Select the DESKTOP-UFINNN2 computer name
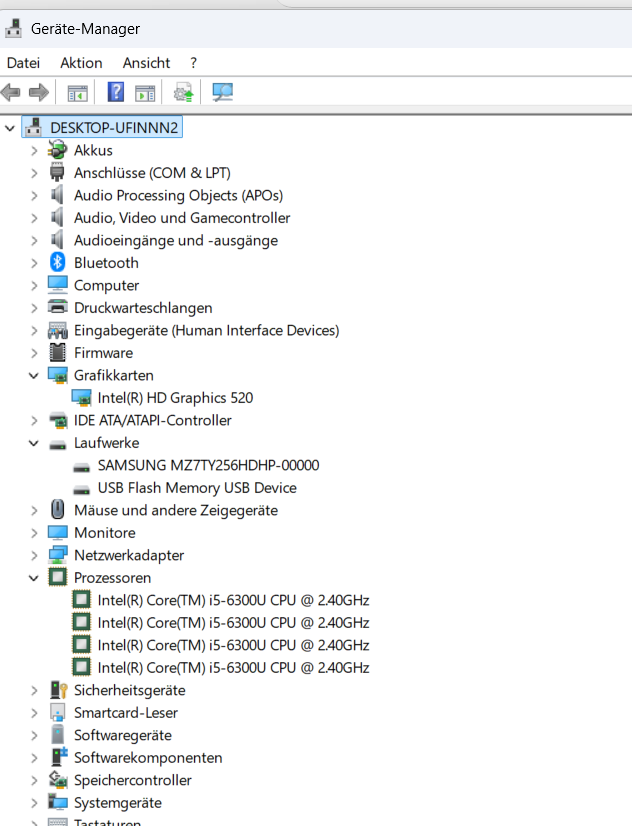The height and width of the screenshot is (826, 632). point(114,127)
